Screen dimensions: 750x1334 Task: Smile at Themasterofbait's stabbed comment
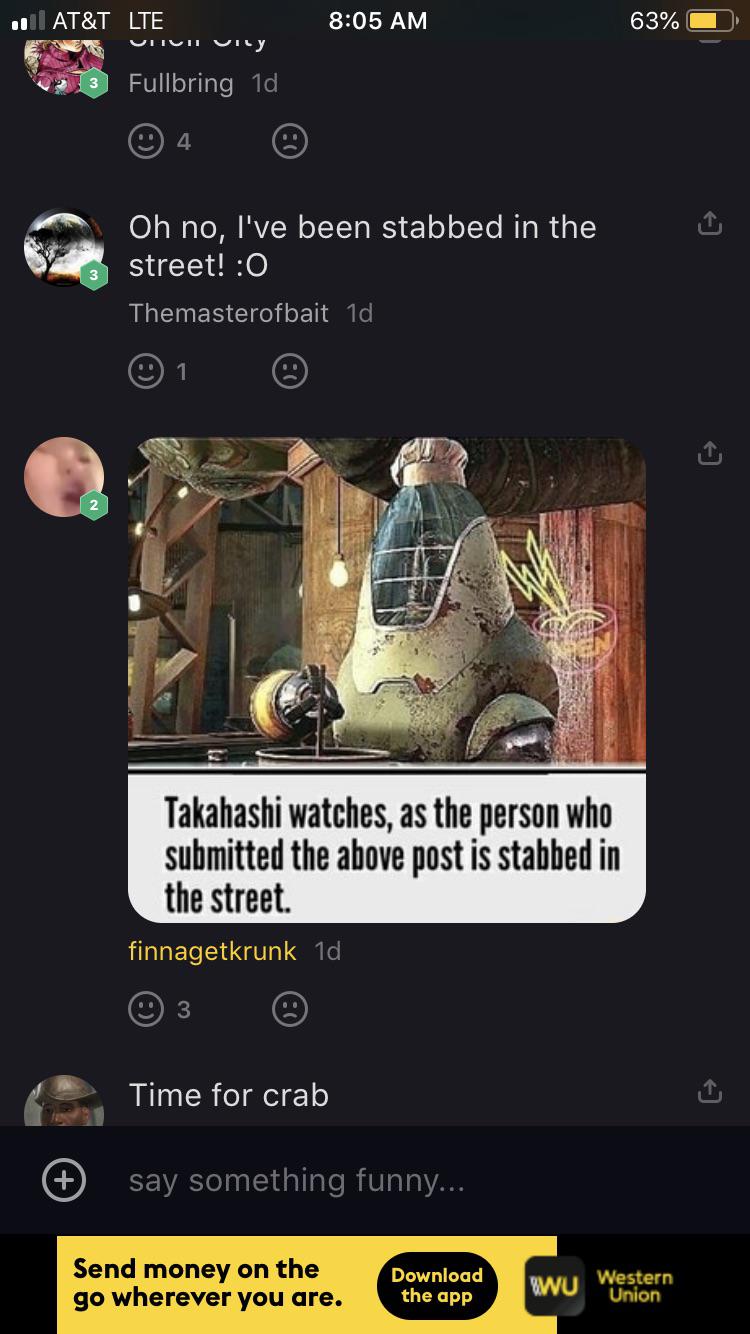pyautogui.click(x=146, y=372)
